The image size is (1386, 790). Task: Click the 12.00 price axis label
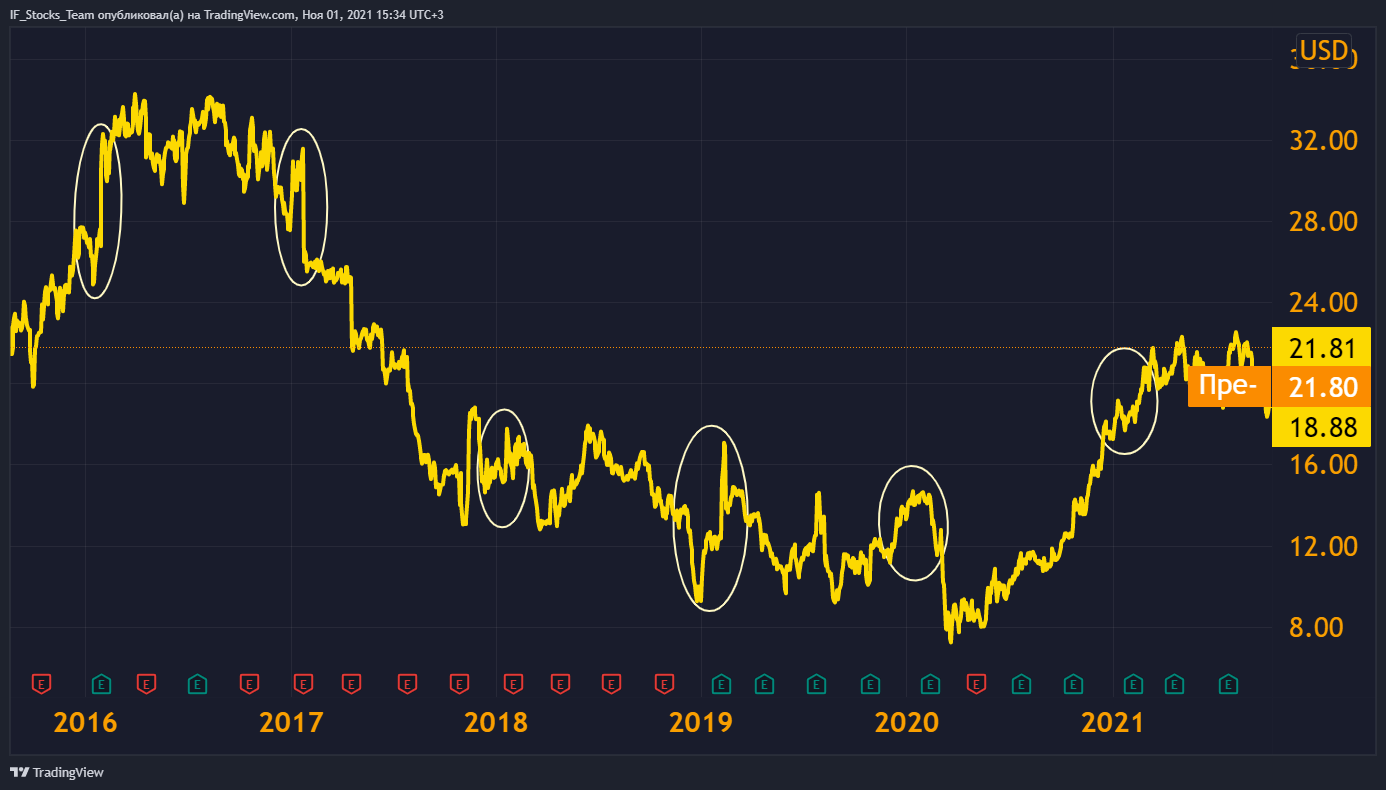coord(1324,546)
